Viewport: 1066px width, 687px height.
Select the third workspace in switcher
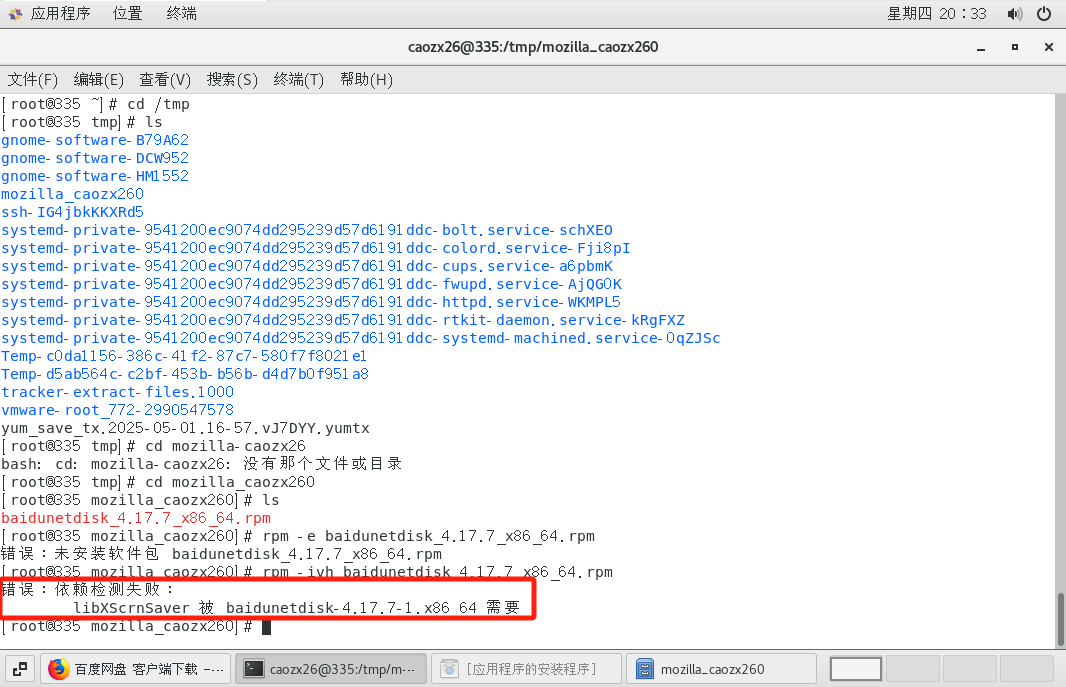click(969, 669)
